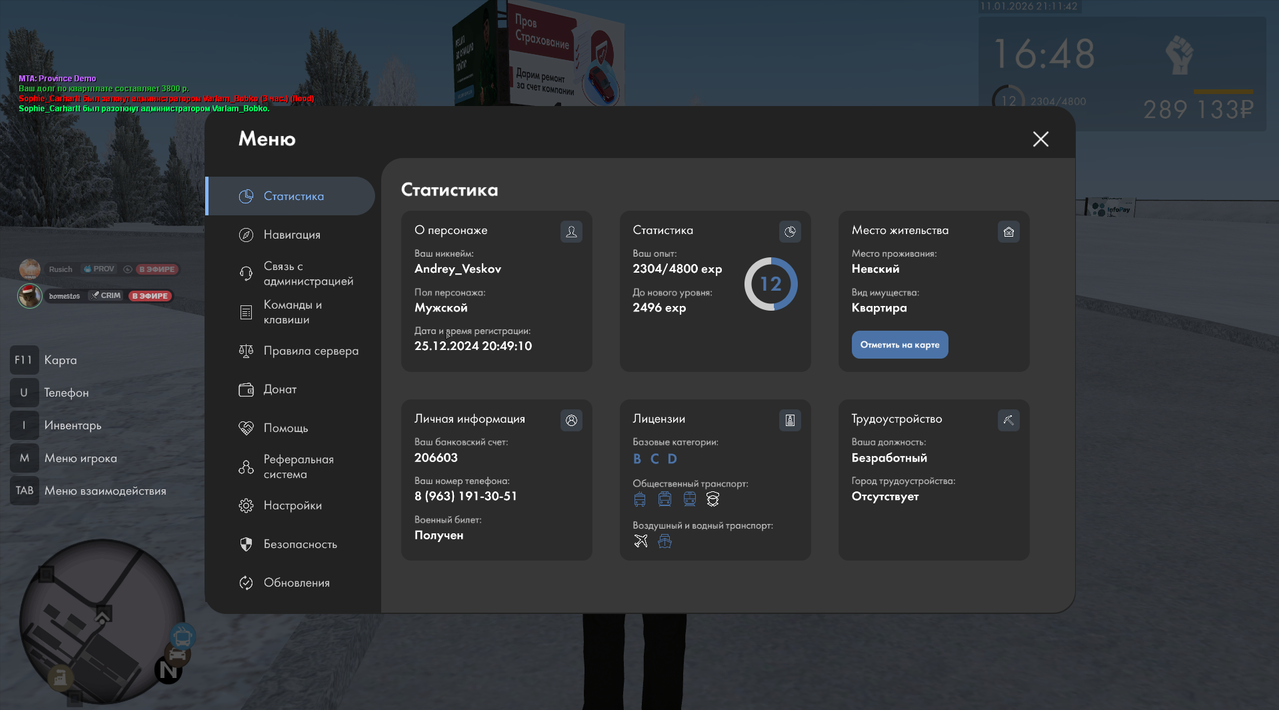
Task: Click the residence value Невский
Action: [876, 269]
